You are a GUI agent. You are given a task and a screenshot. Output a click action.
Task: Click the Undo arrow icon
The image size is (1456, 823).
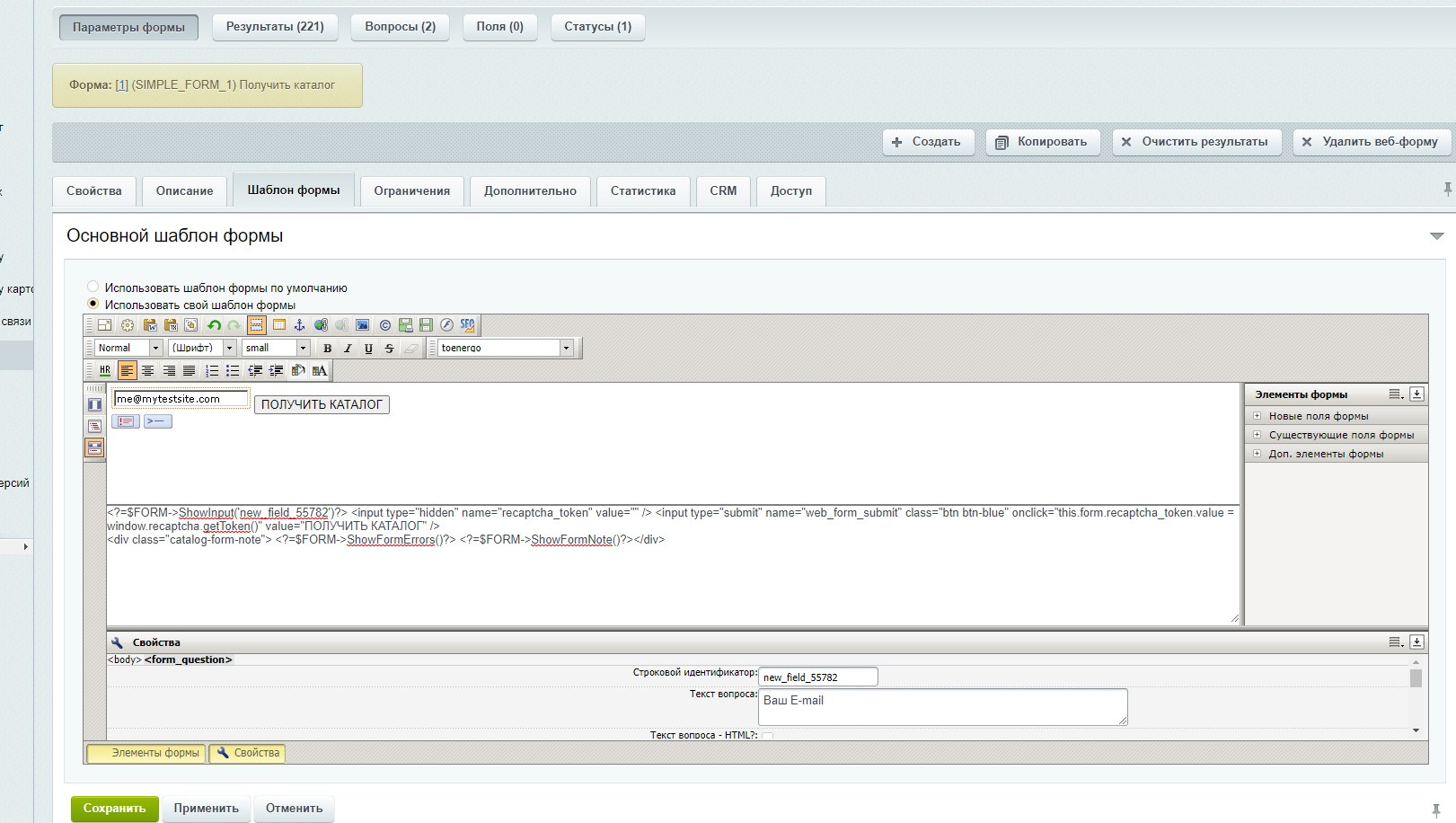214,325
